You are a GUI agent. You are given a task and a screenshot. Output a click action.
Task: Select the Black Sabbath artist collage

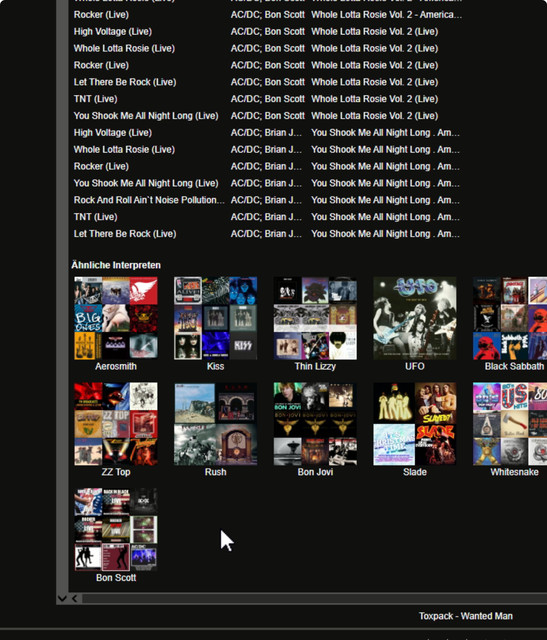pos(510,318)
